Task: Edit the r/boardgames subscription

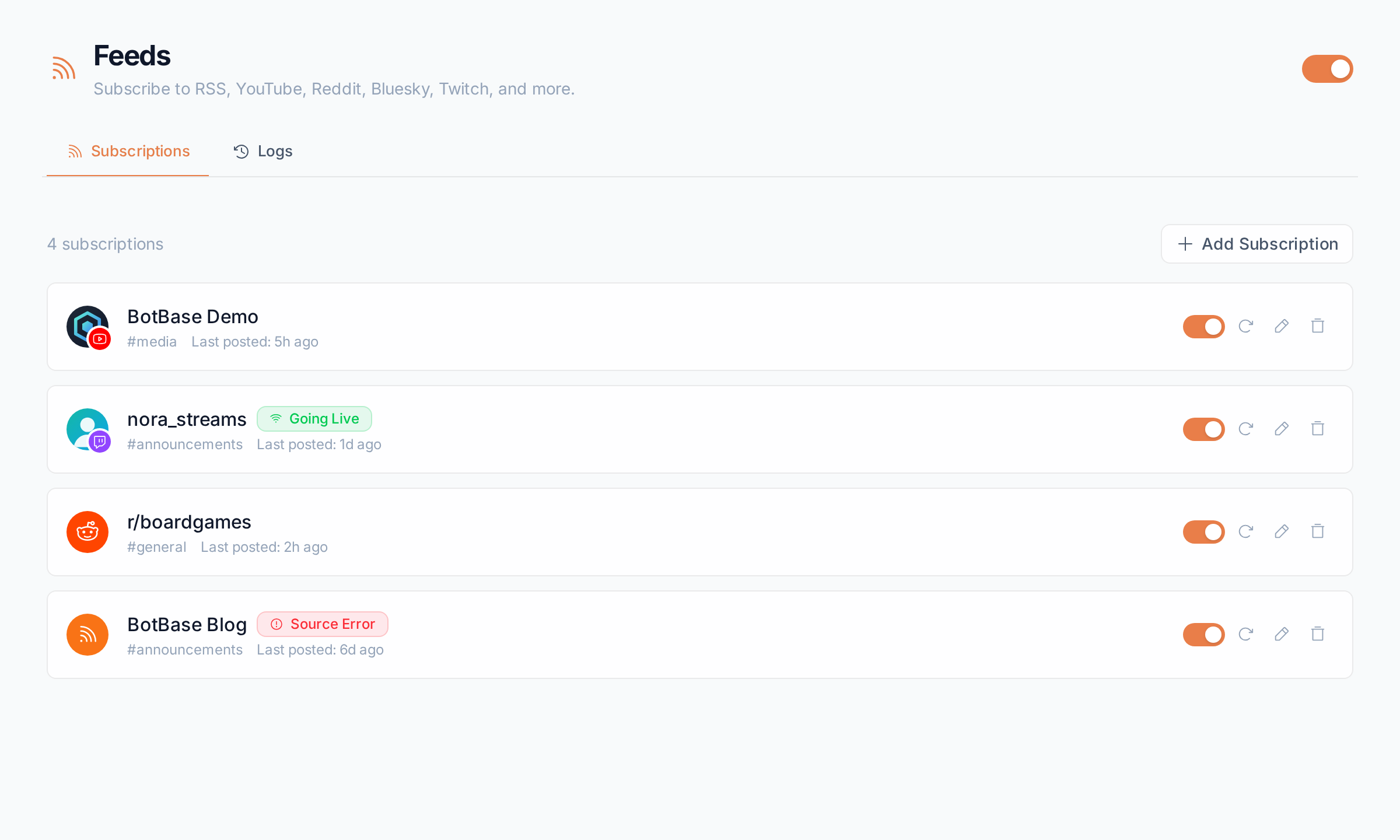Action: [x=1282, y=531]
